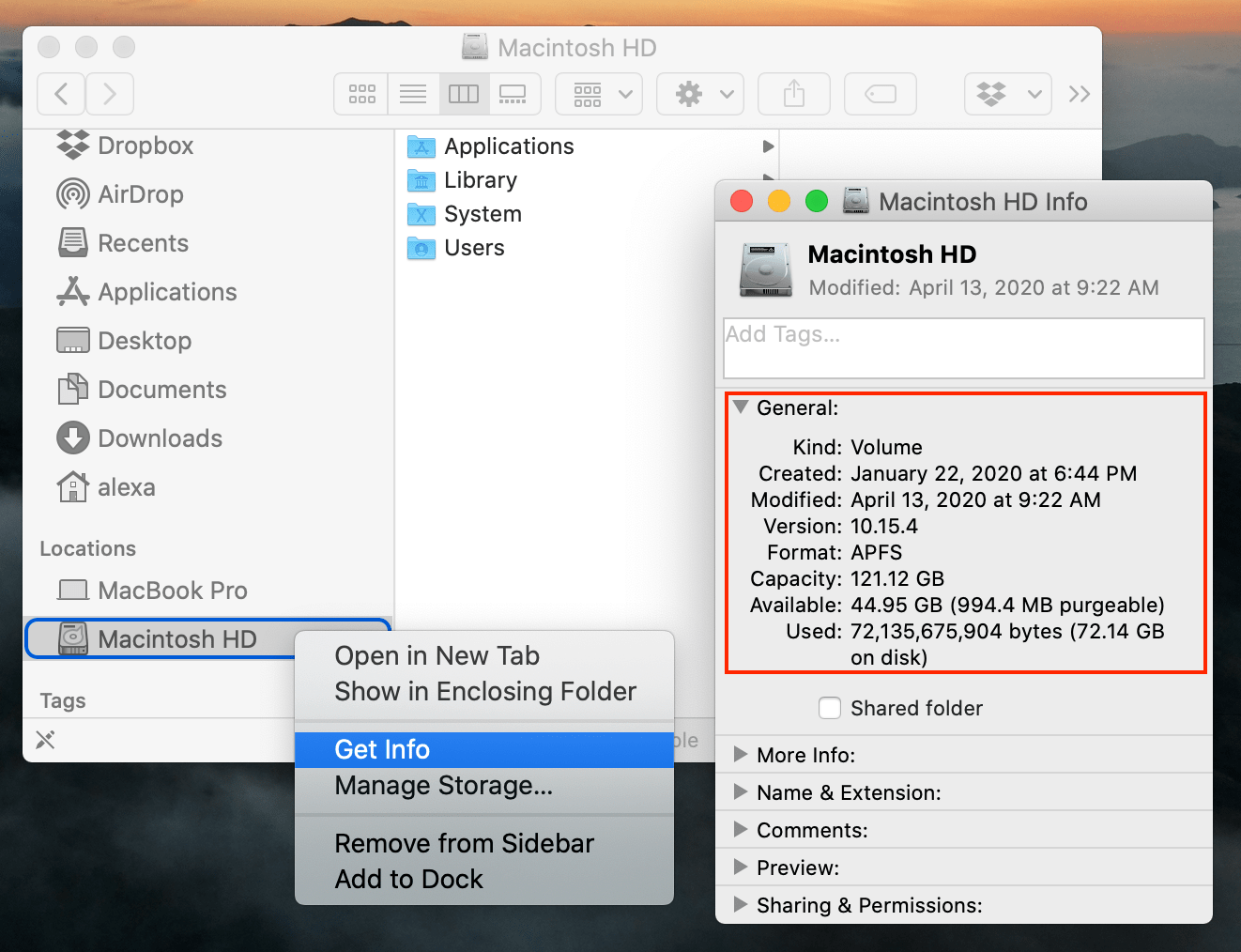Expand the Sharing & Permissions section
The height and width of the screenshot is (952, 1241).
coord(740,905)
